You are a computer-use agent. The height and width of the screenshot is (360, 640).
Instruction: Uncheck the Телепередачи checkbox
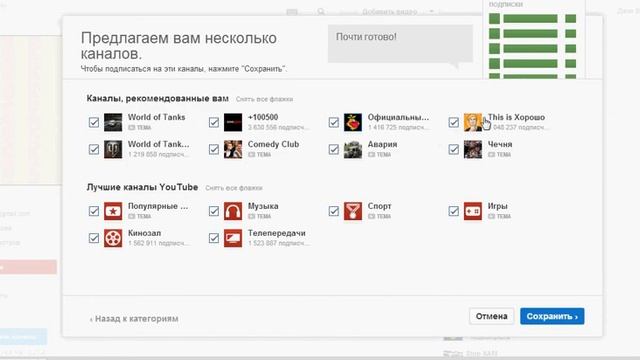(x=214, y=238)
